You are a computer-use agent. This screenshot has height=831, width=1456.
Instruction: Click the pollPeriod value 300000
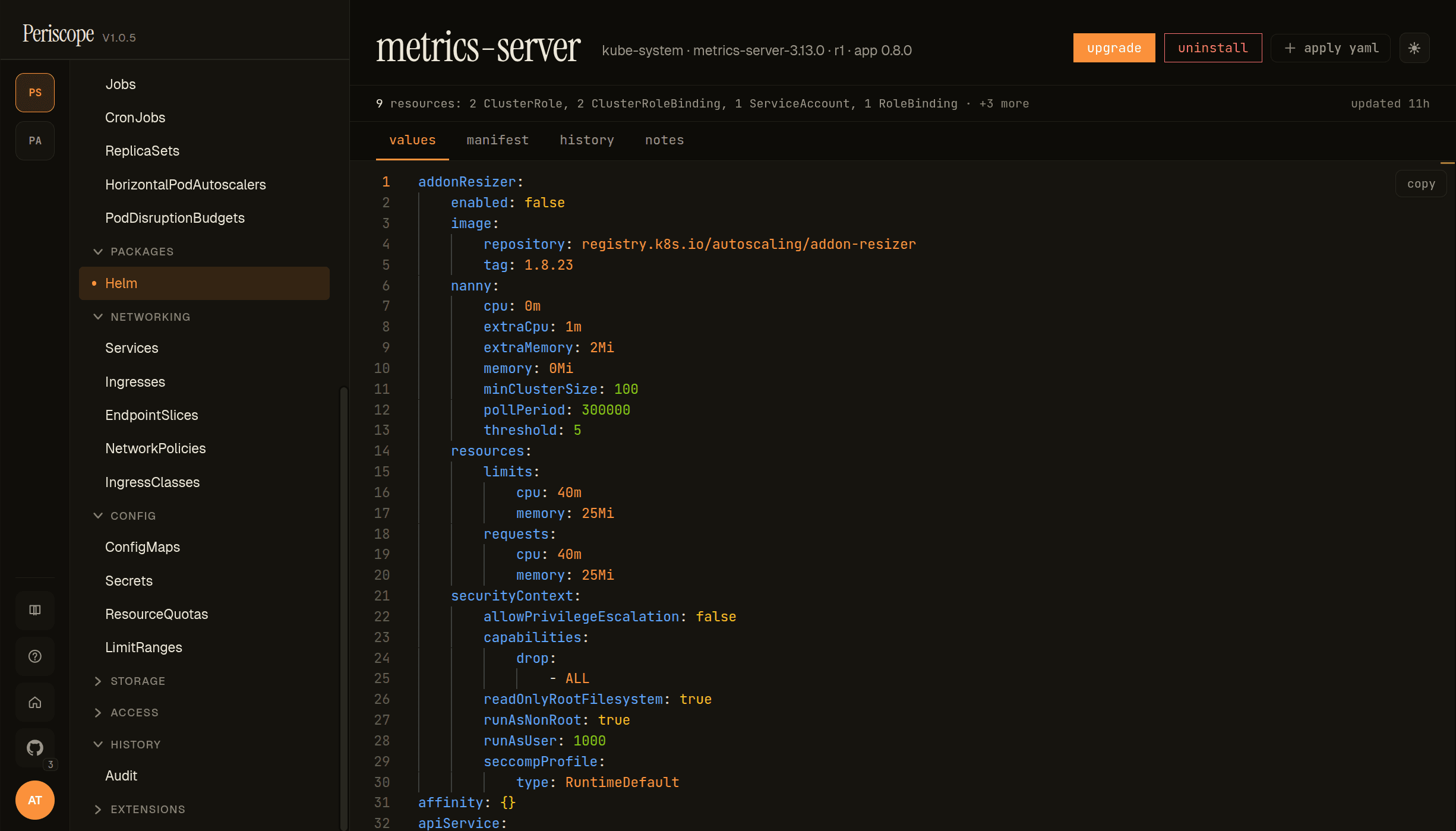(x=606, y=410)
